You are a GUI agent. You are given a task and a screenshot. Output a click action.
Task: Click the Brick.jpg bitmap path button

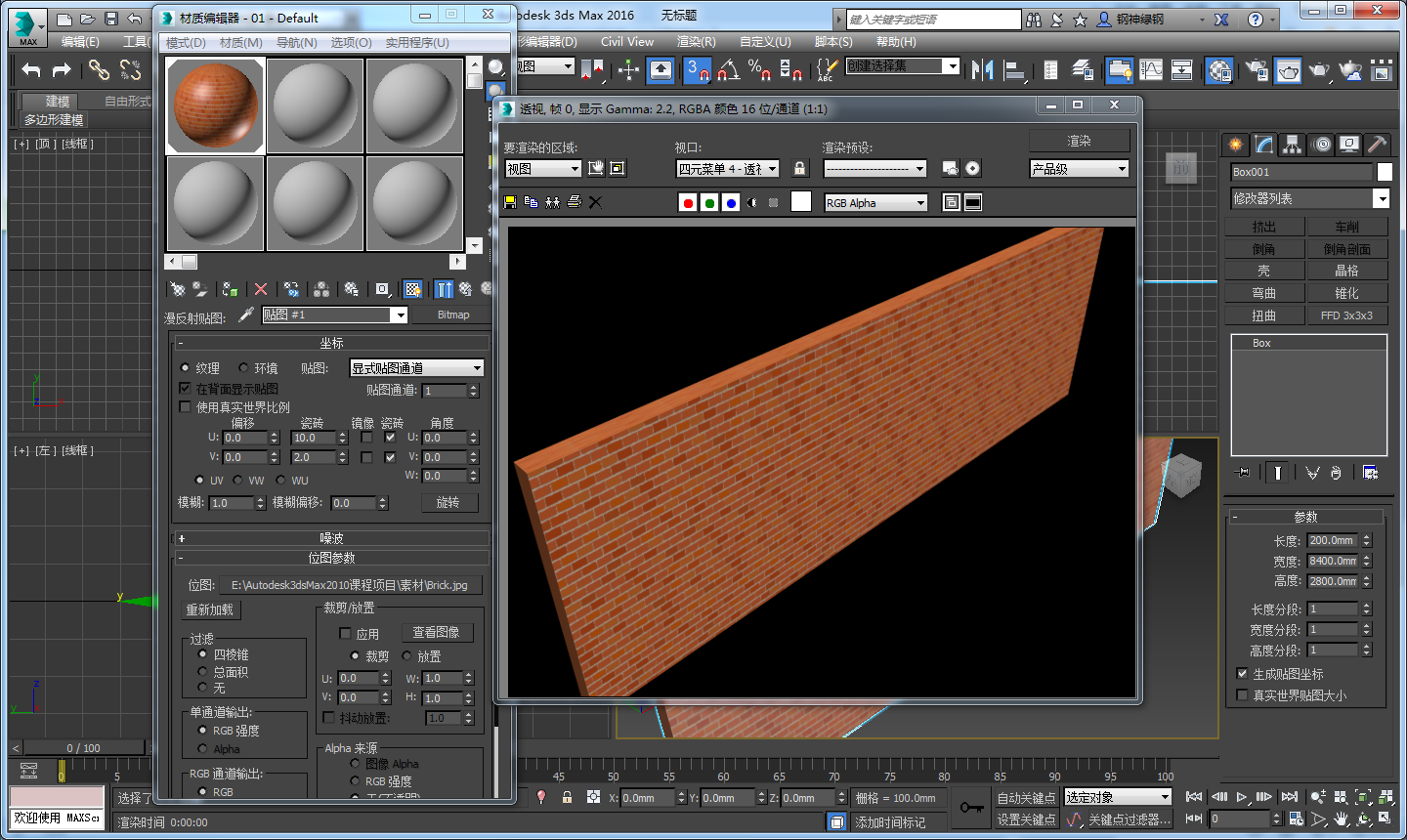point(350,585)
